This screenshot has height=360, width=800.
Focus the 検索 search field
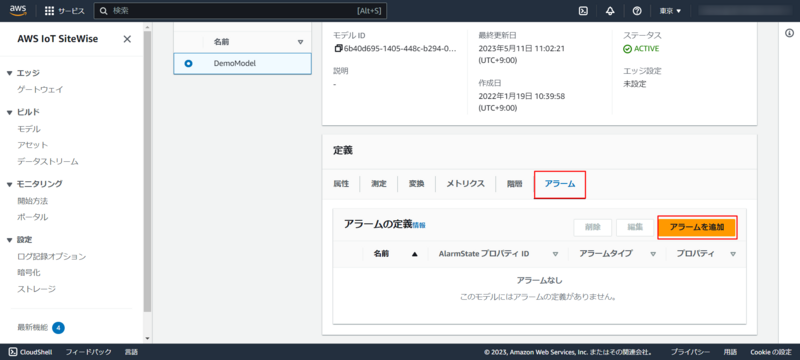click(240, 11)
